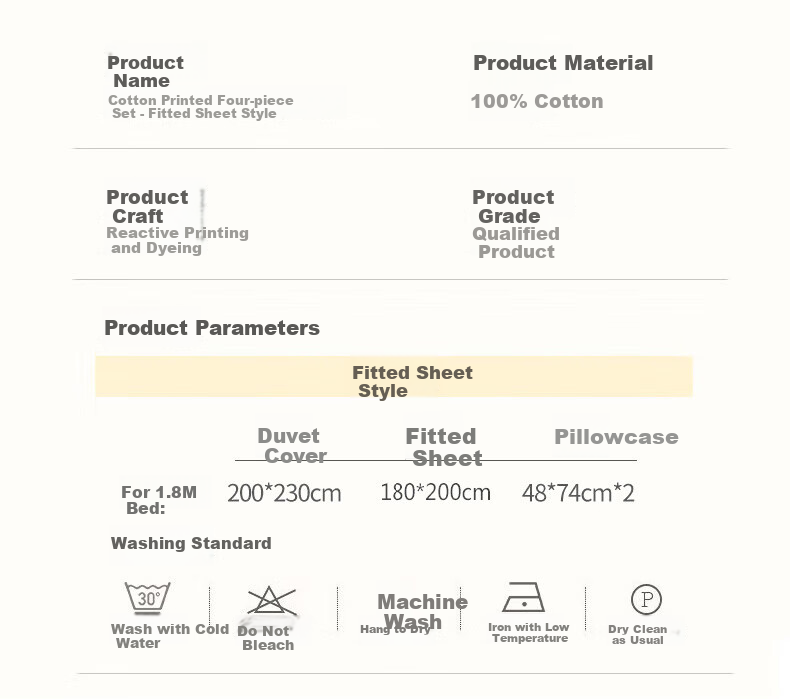The width and height of the screenshot is (790, 699).
Task: Click the low temperature iron icon
Action: point(523,597)
